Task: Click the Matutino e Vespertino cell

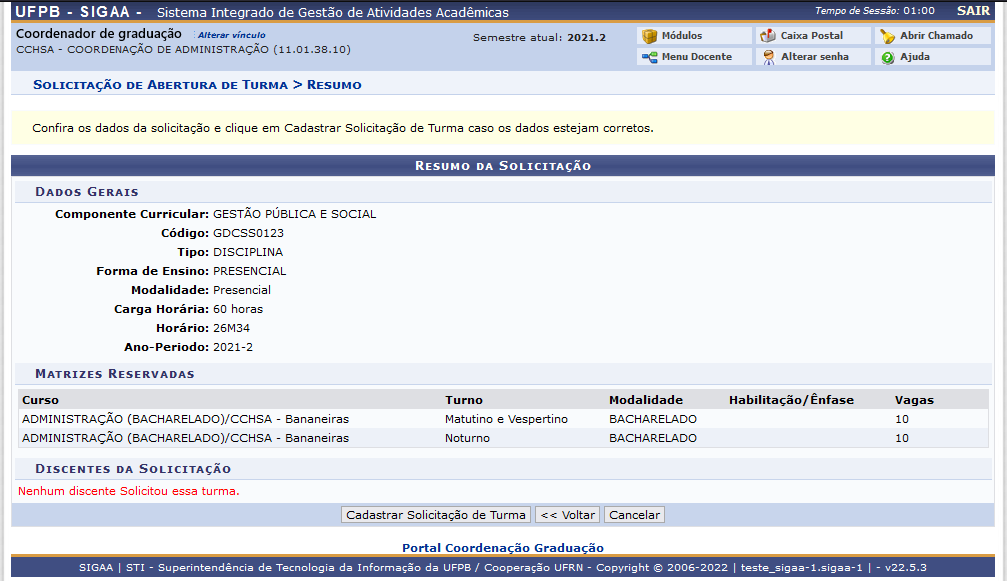Action: (x=506, y=419)
